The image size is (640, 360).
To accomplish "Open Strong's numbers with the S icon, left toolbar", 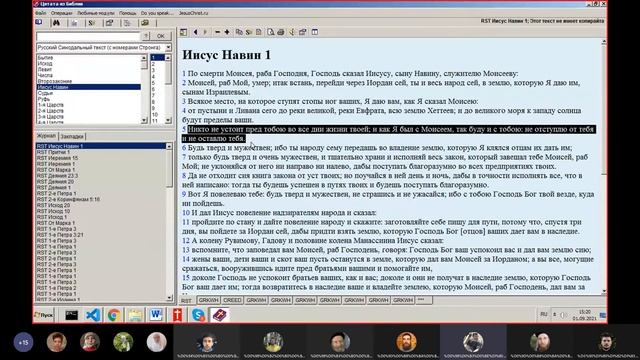I will pyautogui.click(x=92, y=23).
